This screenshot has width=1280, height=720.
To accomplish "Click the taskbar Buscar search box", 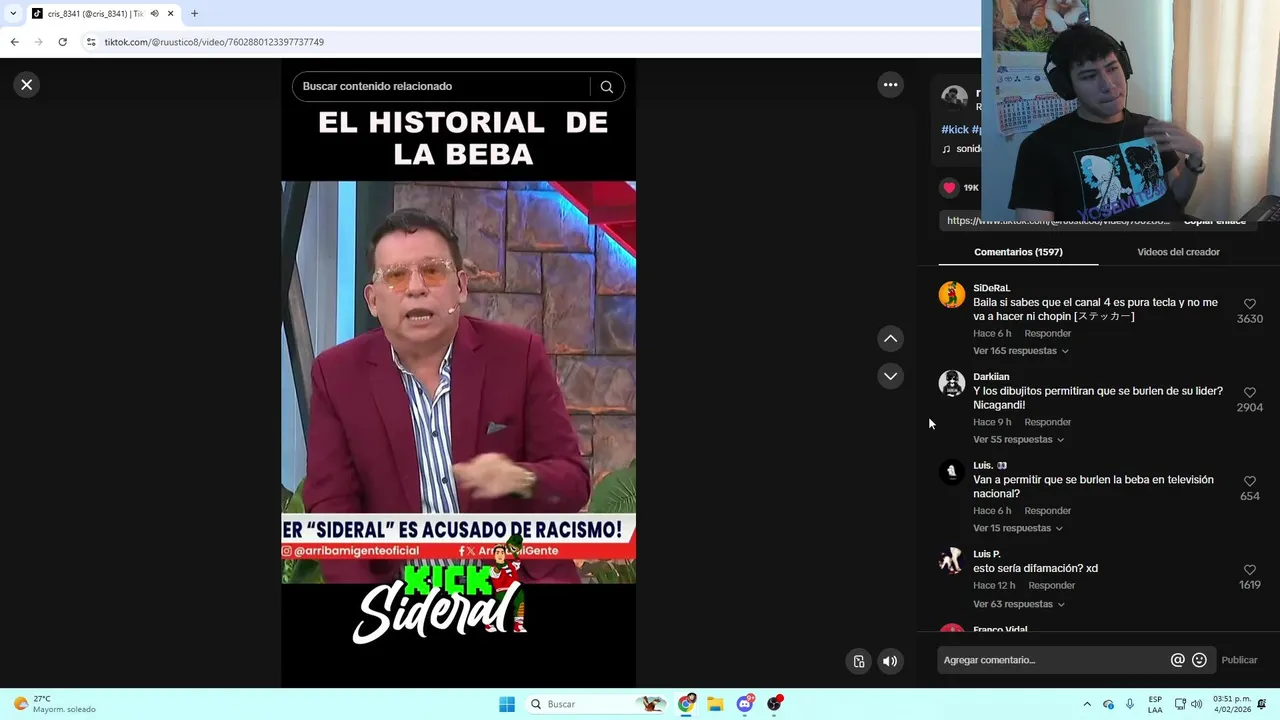I will click(595, 704).
